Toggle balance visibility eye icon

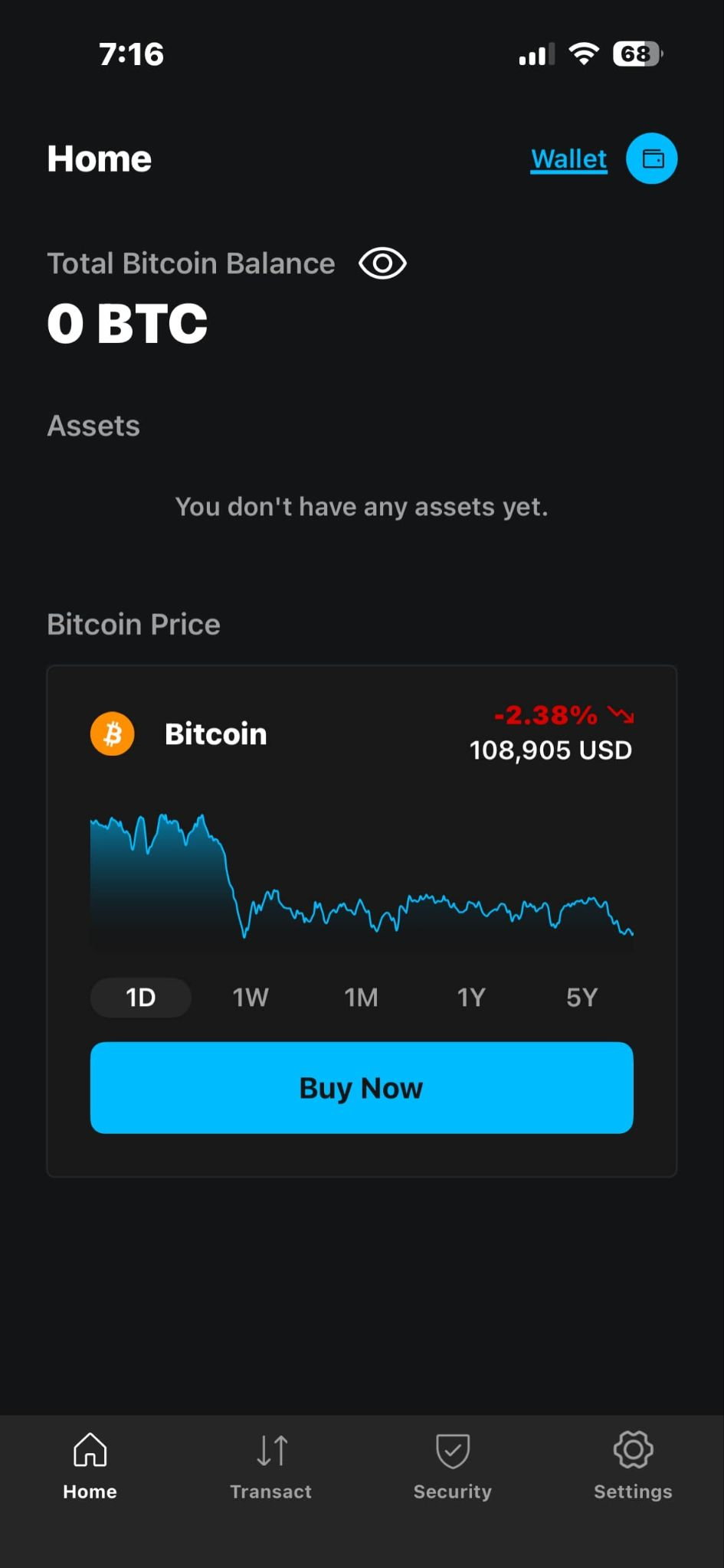click(x=382, y=263)
